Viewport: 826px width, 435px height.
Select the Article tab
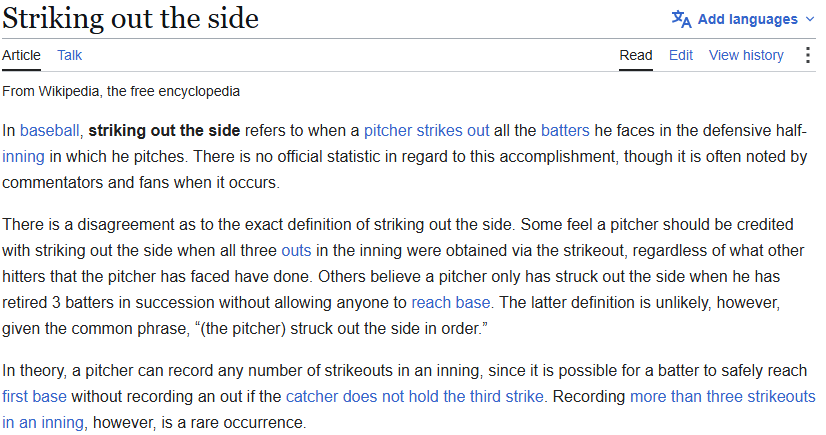click(21, 55)
